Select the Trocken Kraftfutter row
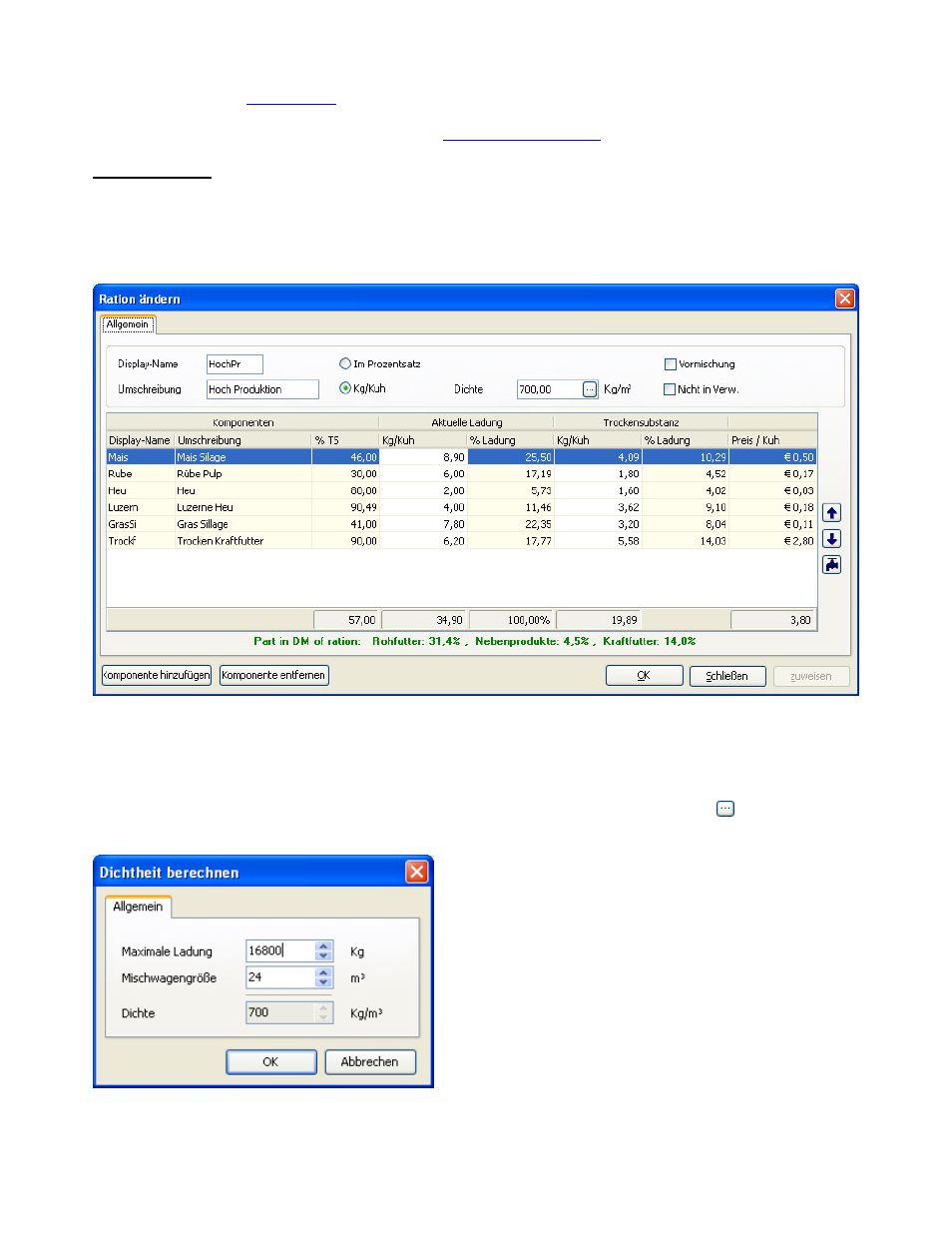The width and height of the screenshot is (952, 1233). [x=461, y=541]
